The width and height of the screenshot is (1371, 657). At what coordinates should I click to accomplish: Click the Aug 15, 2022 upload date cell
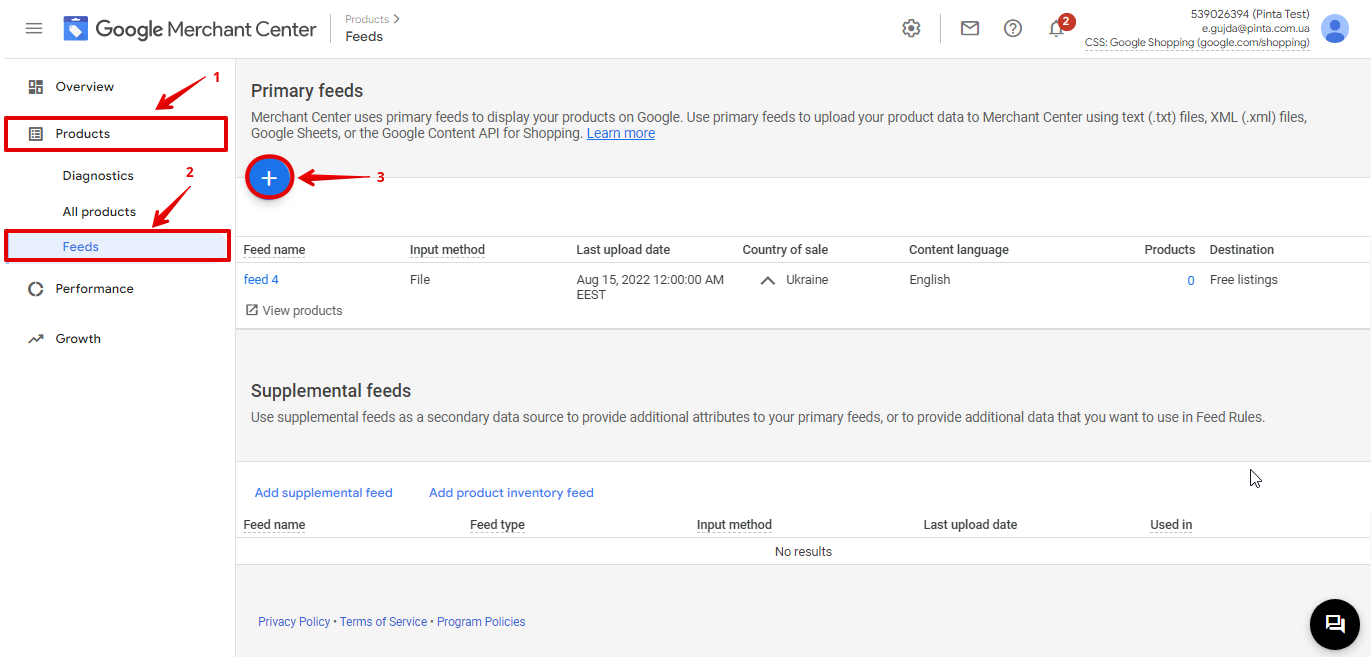pyautogui.click(x=650, y=287)
